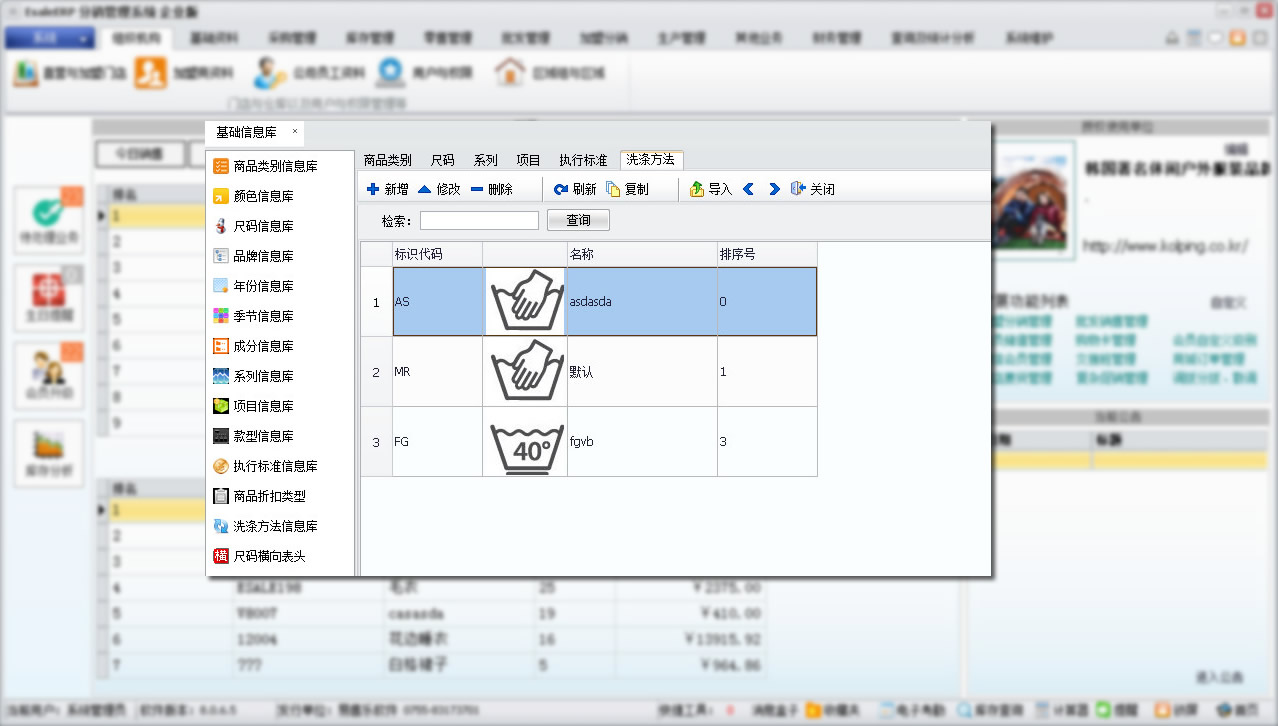Close the 基础信息库 window tab

[294, 131]
